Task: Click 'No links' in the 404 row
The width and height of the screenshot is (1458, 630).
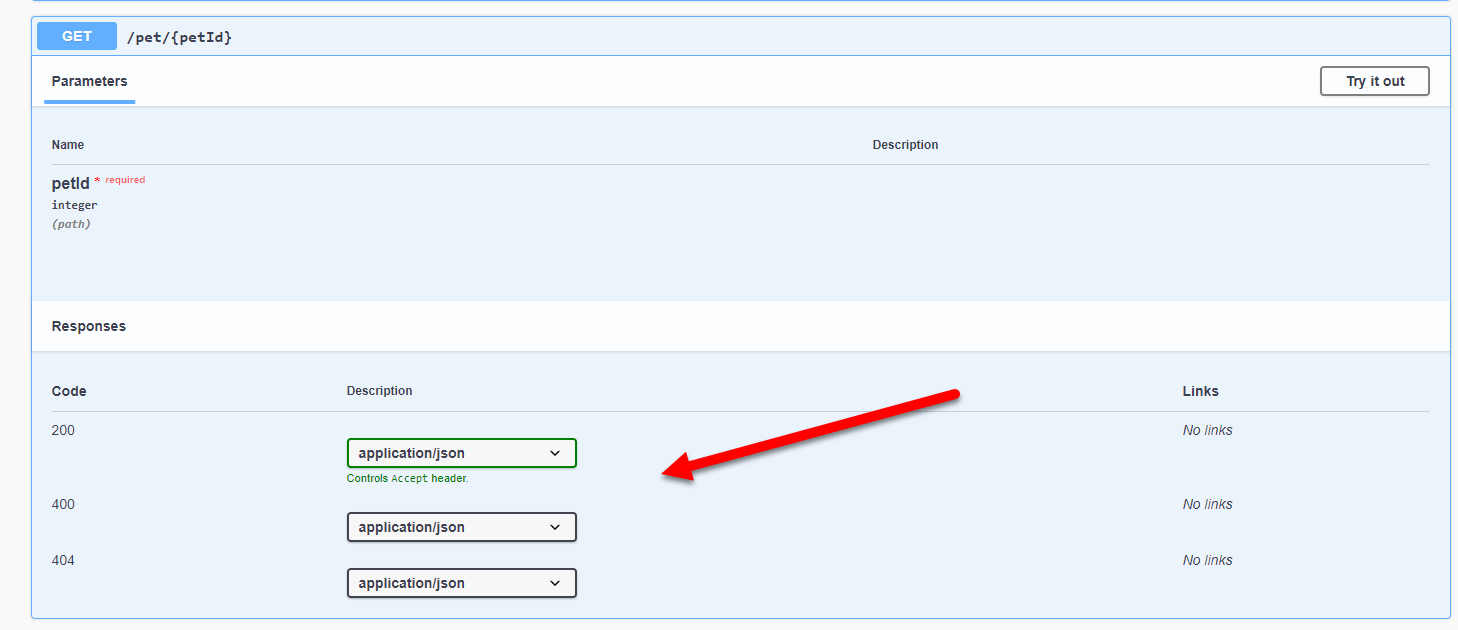Action: [x=1207, y=560]
